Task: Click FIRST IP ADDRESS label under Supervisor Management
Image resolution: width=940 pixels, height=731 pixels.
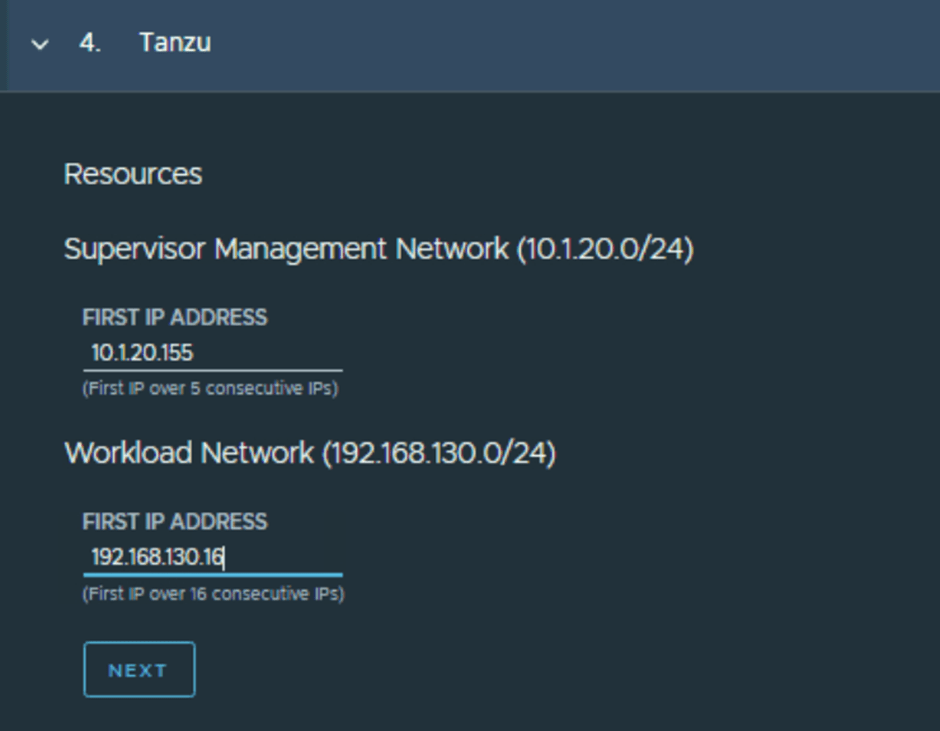Action: (174, 318)
